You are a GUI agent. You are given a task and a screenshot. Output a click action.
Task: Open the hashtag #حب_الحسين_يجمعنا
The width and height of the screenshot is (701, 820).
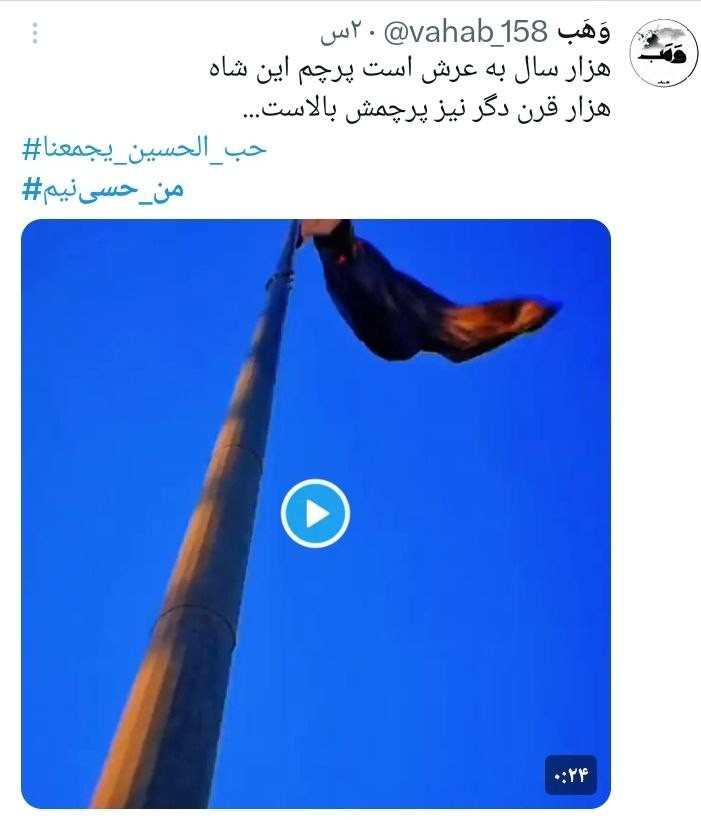144,149
